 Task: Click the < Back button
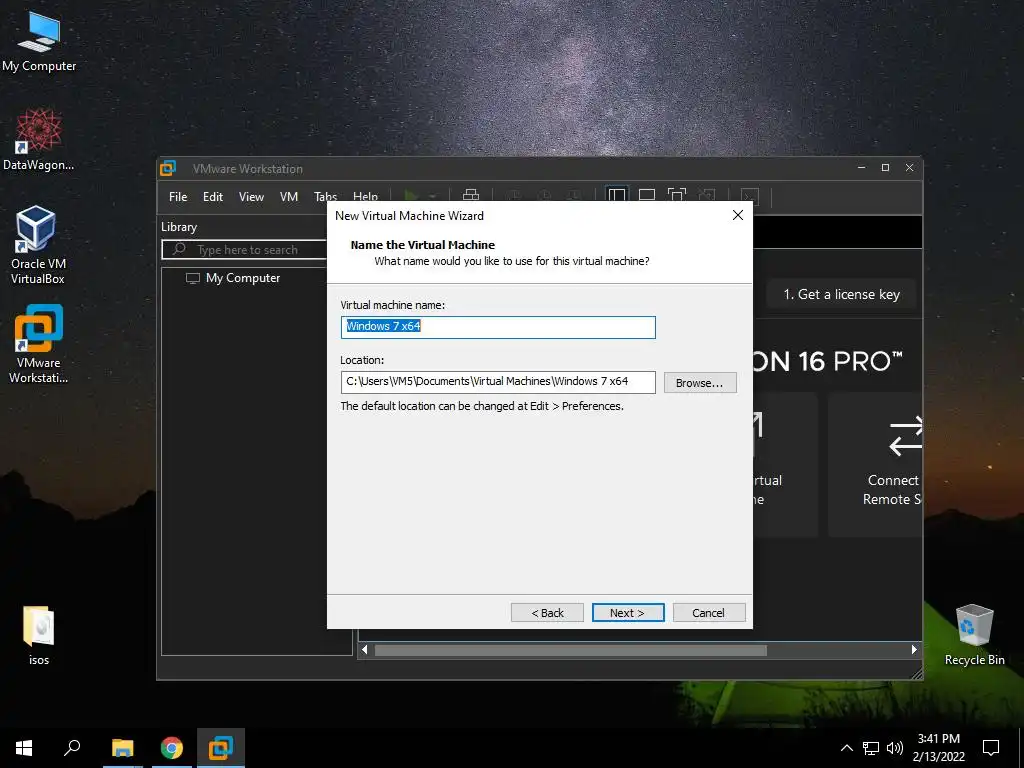coord(547,613)
